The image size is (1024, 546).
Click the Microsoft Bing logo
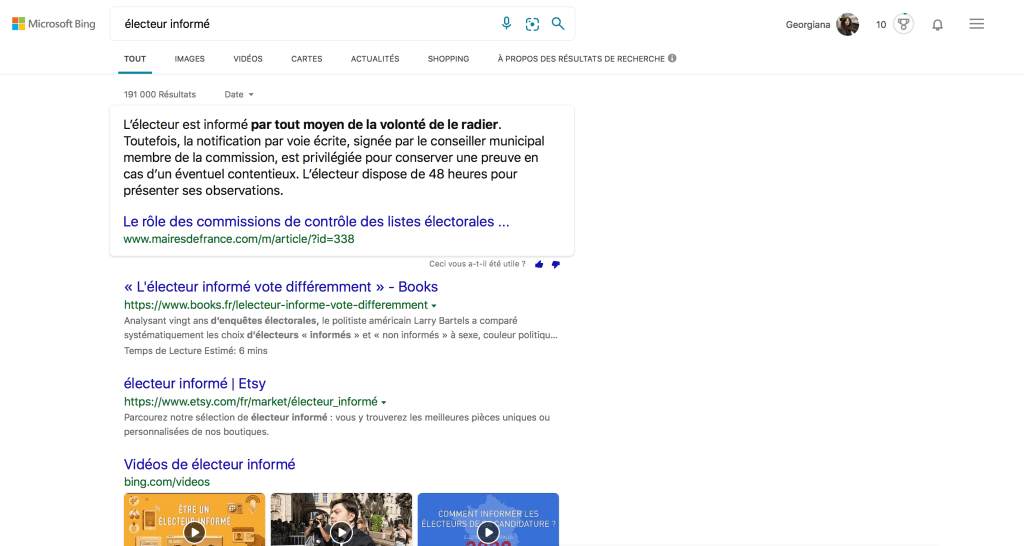tap(54, 24)
